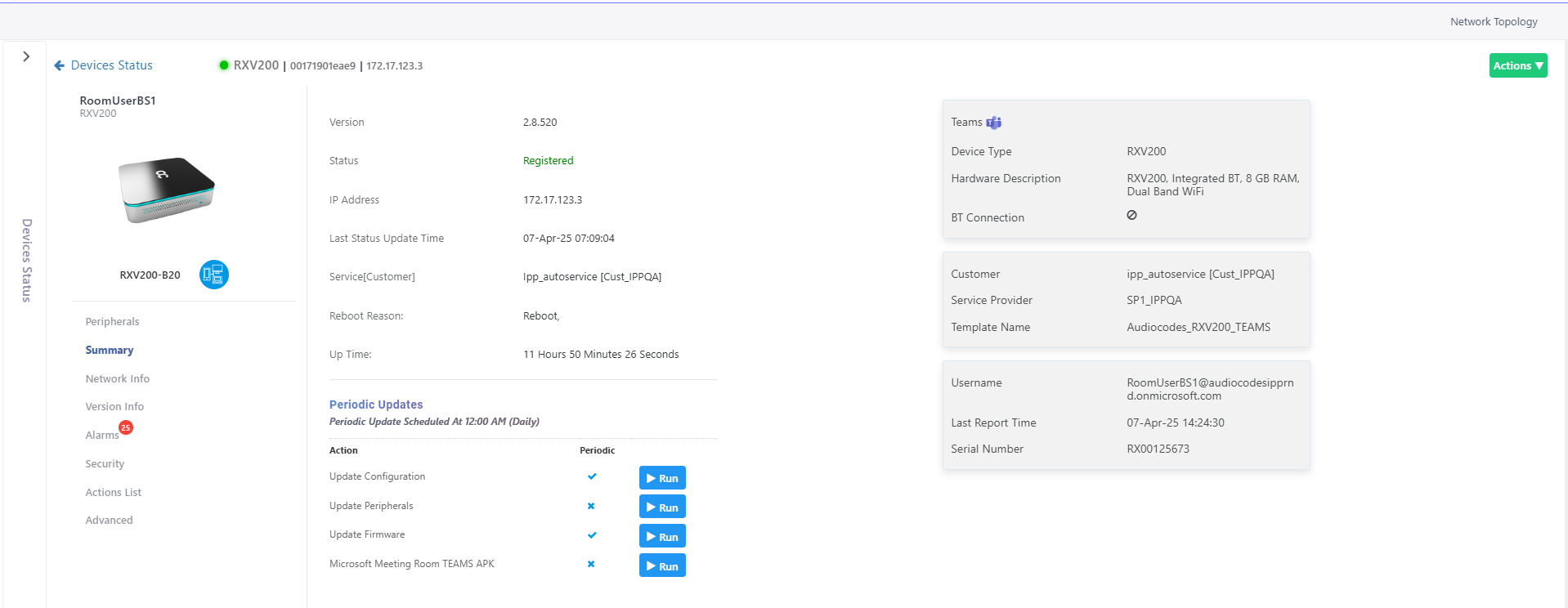Click the Registered status value
Screen dimensions: 1568x608
coord(548,161)
